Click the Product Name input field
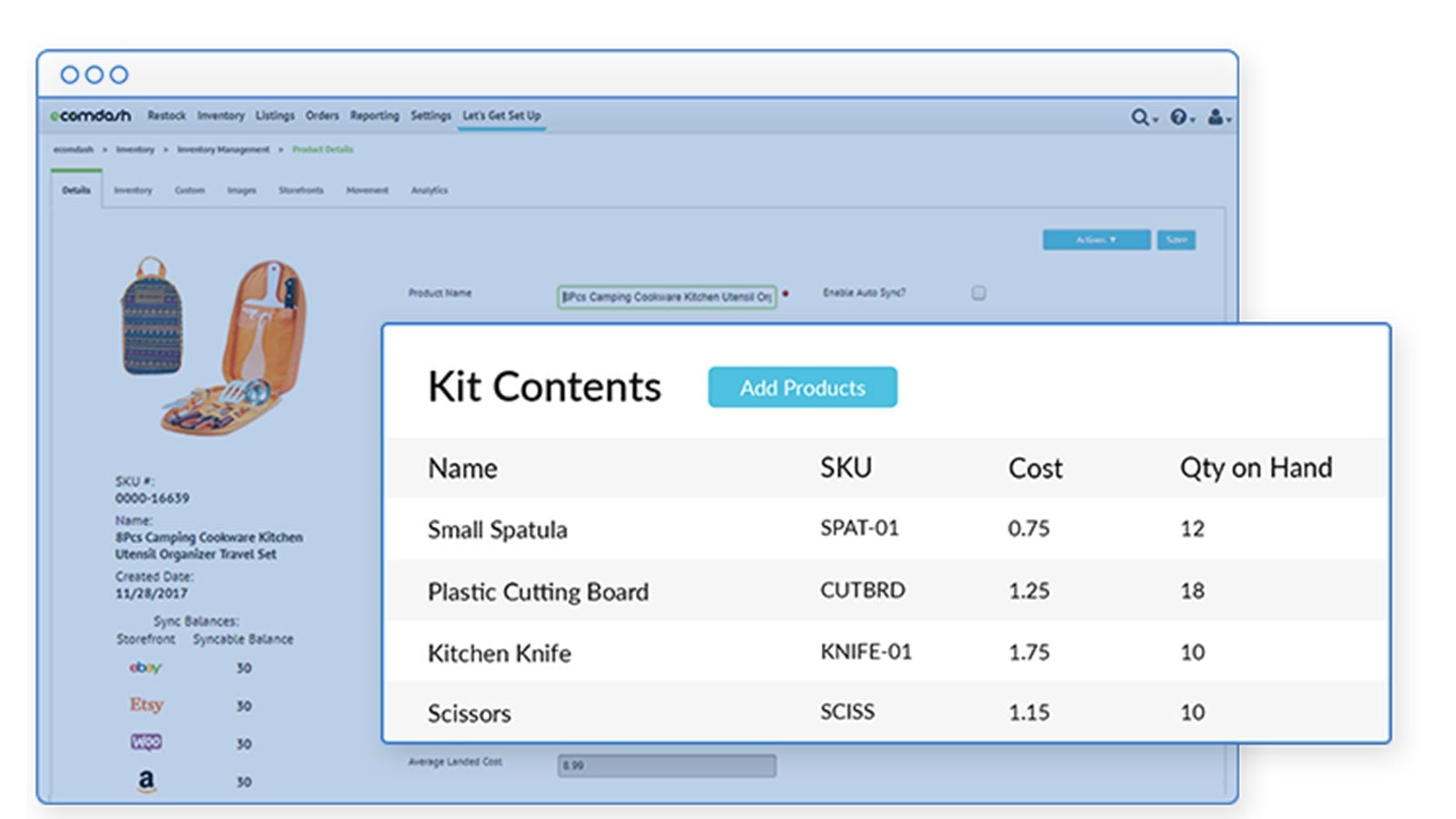This screenshot has height=819, width=1456. coord(666,297)
